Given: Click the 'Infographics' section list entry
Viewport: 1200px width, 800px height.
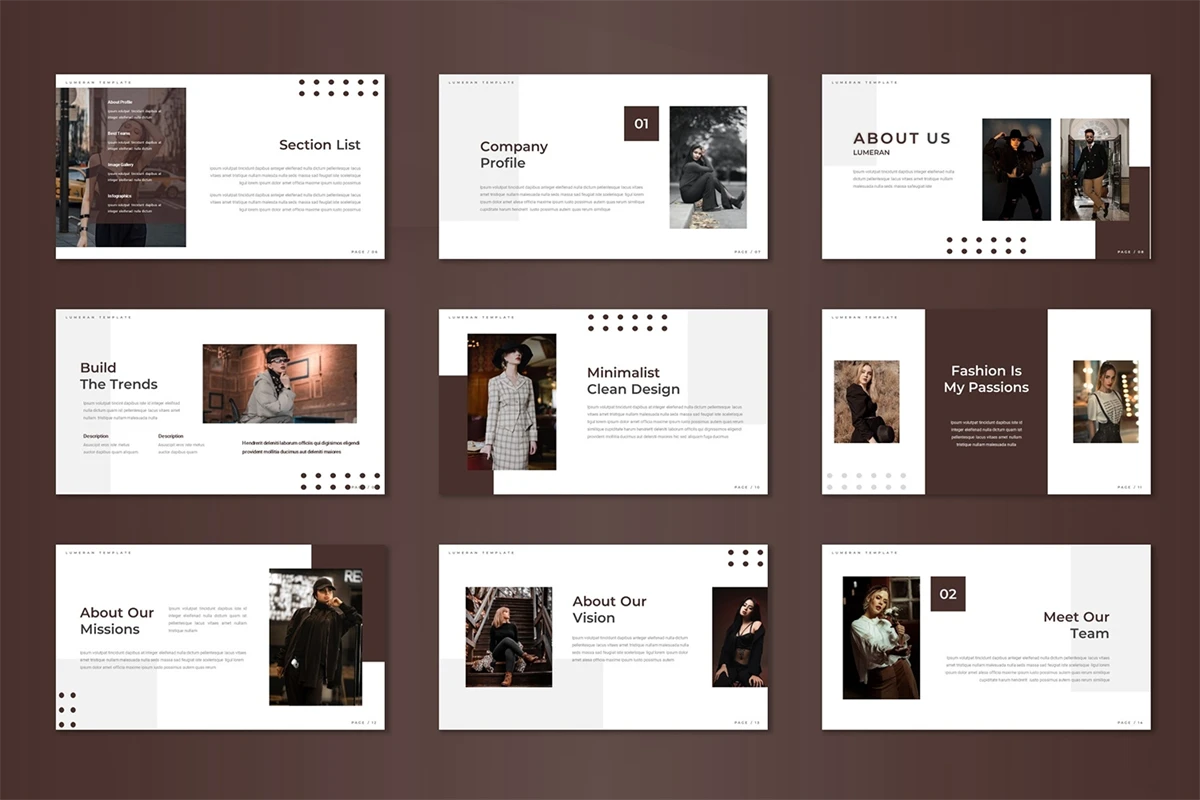Looking at the screenshot, I should click(x=120, y=196).
